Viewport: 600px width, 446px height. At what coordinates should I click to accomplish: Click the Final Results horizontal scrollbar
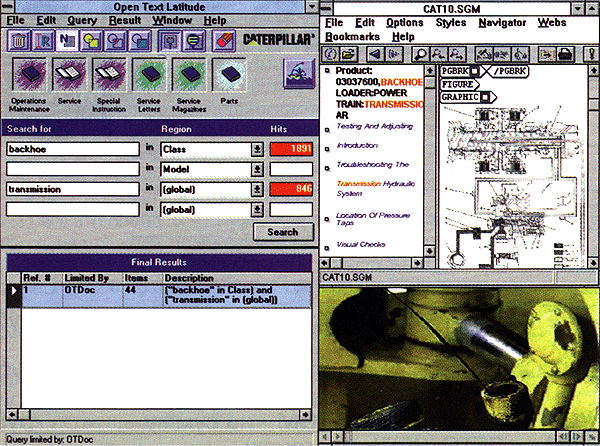[159, 414]
